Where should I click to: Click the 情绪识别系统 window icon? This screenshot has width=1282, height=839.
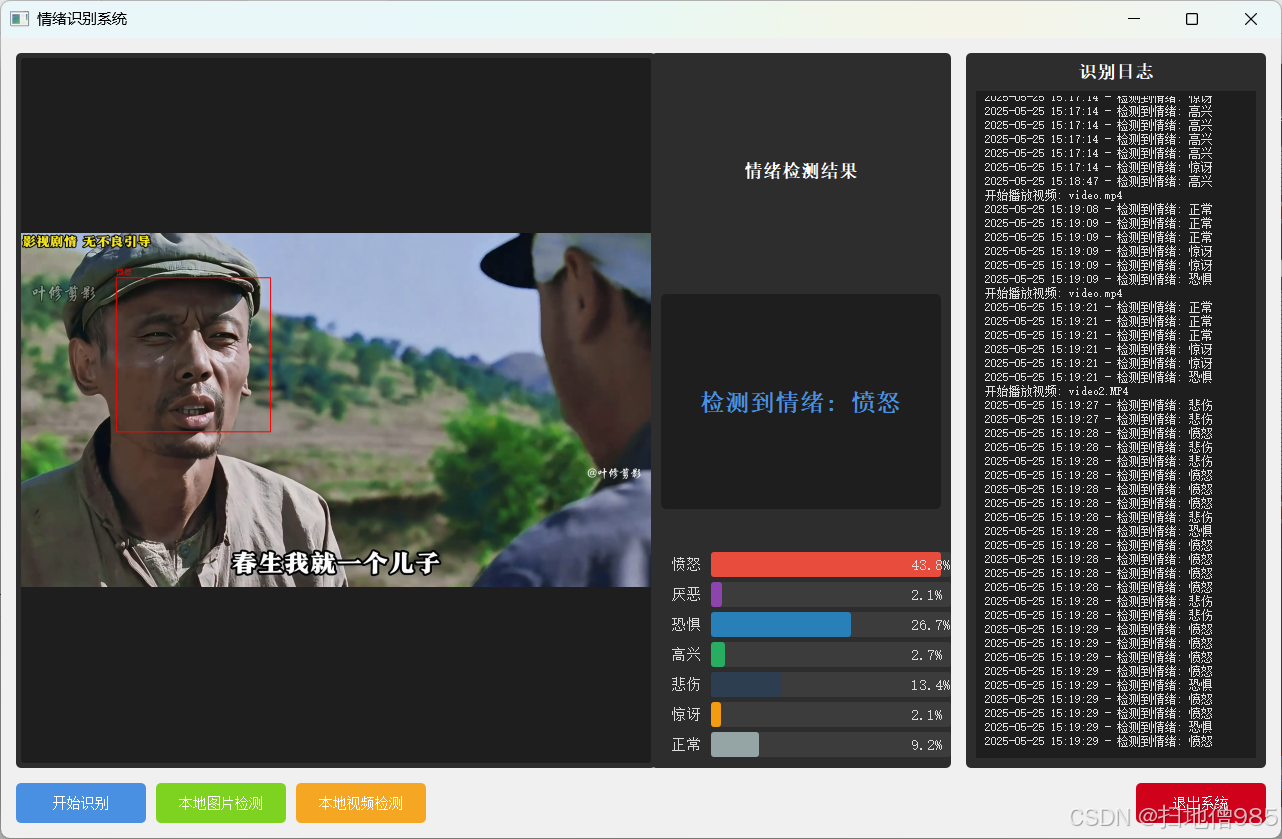pos(19,19)
